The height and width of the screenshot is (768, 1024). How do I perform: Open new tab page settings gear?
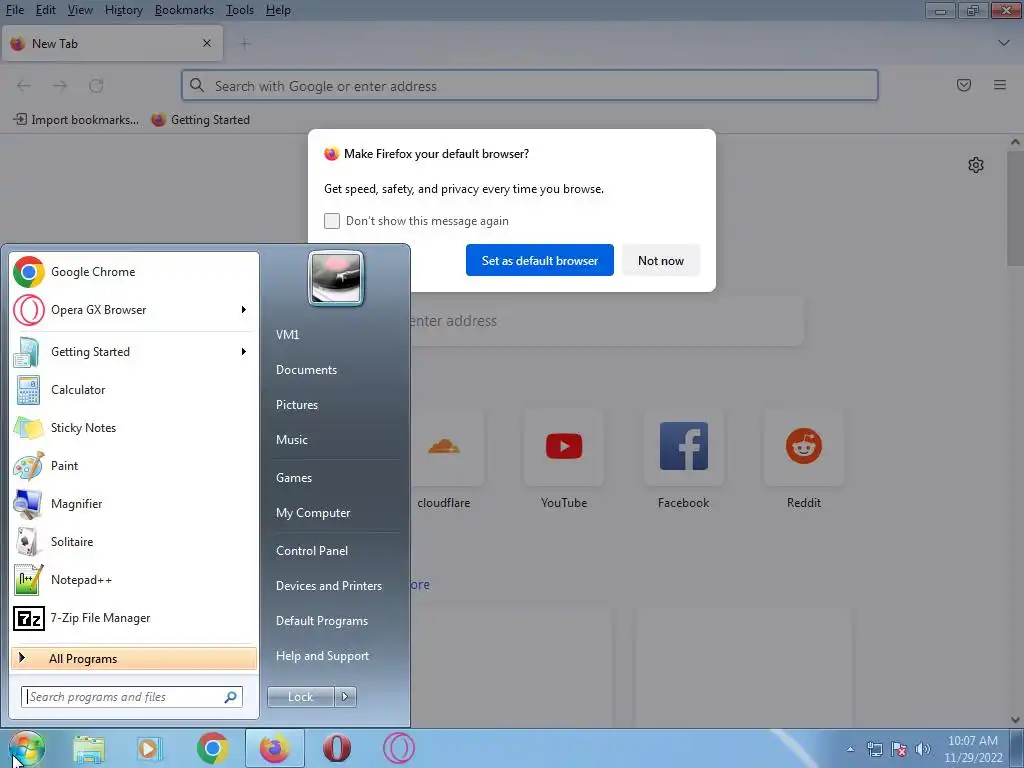point(976,165)
